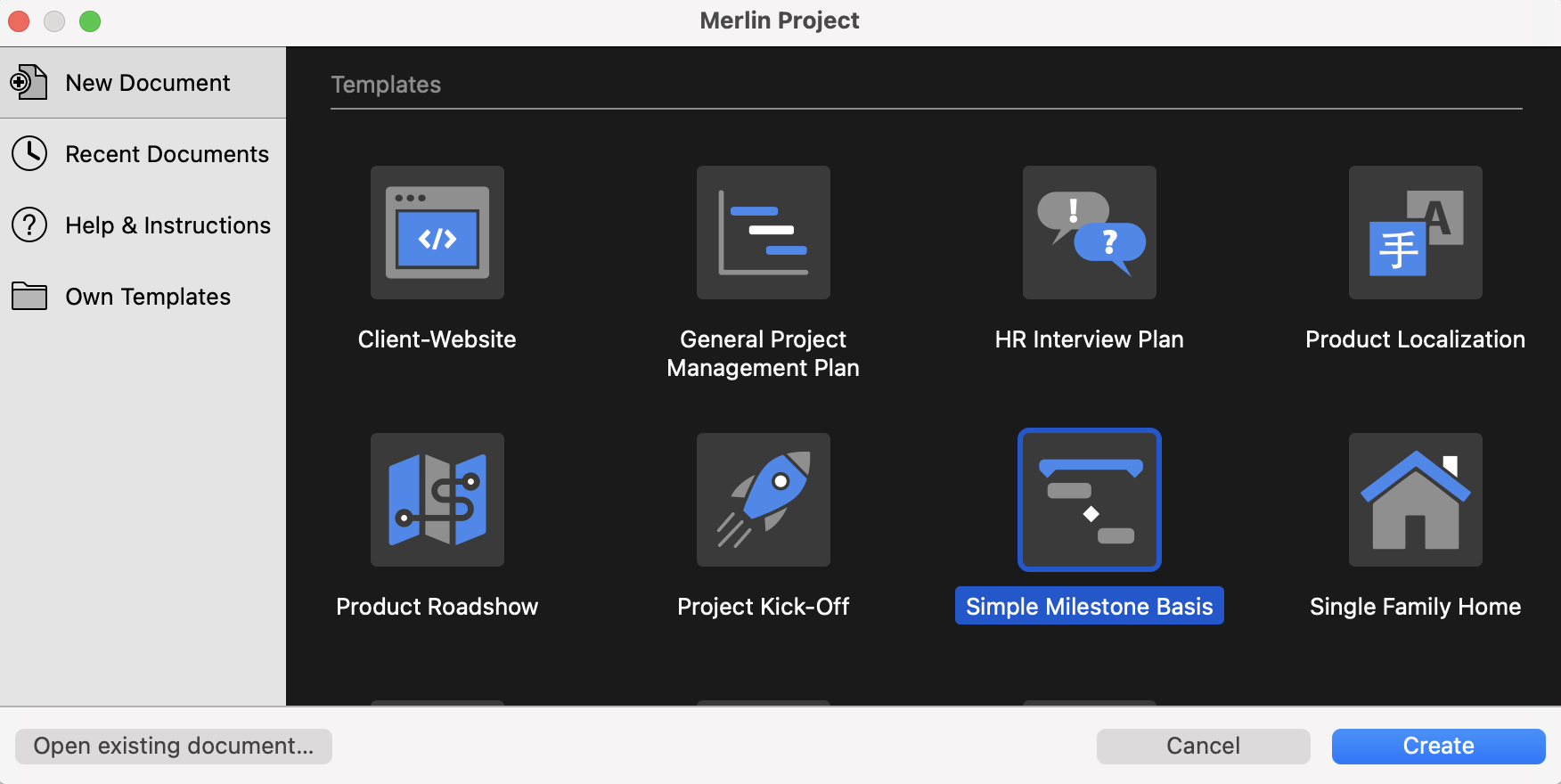
Task: Switch to Recent Documents in sidebar
Action: pos(167,154)
